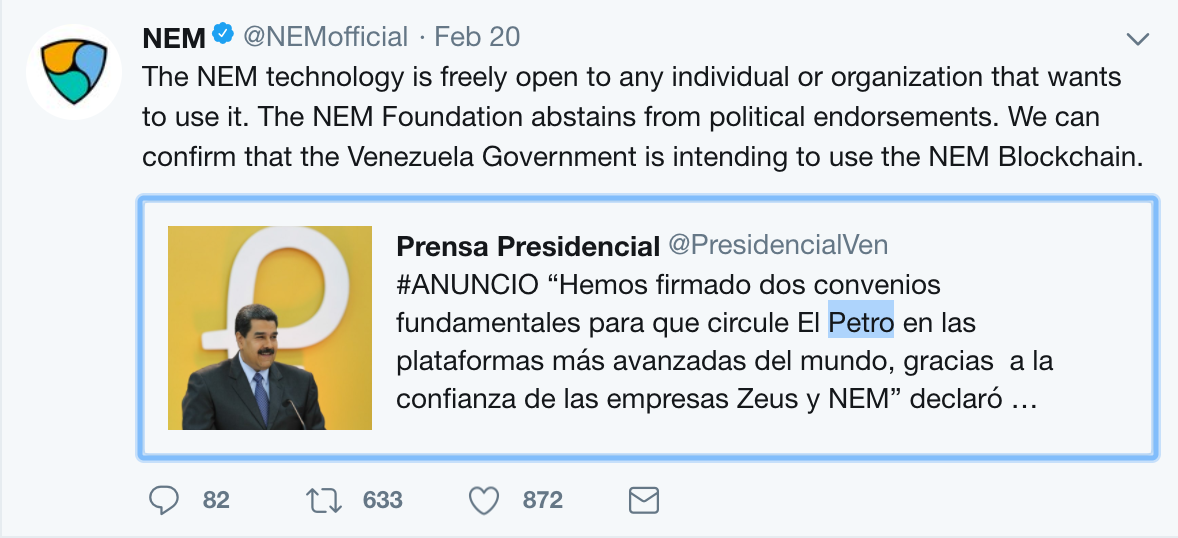Click the blue verified badge beside NEM
The image size is (1178, 538).
tap(223, 37)
